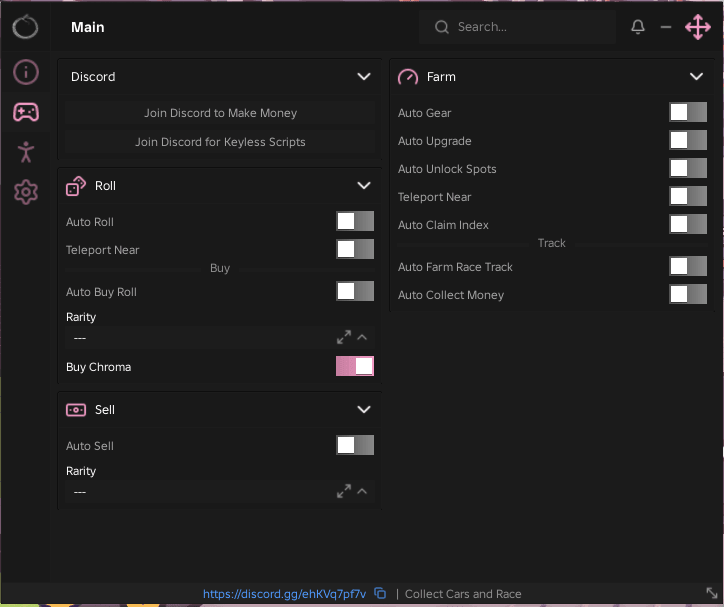Viewport: 724px width, 607px height.
Task: Click the Track divider label
Action: click(x=551, y=243)
